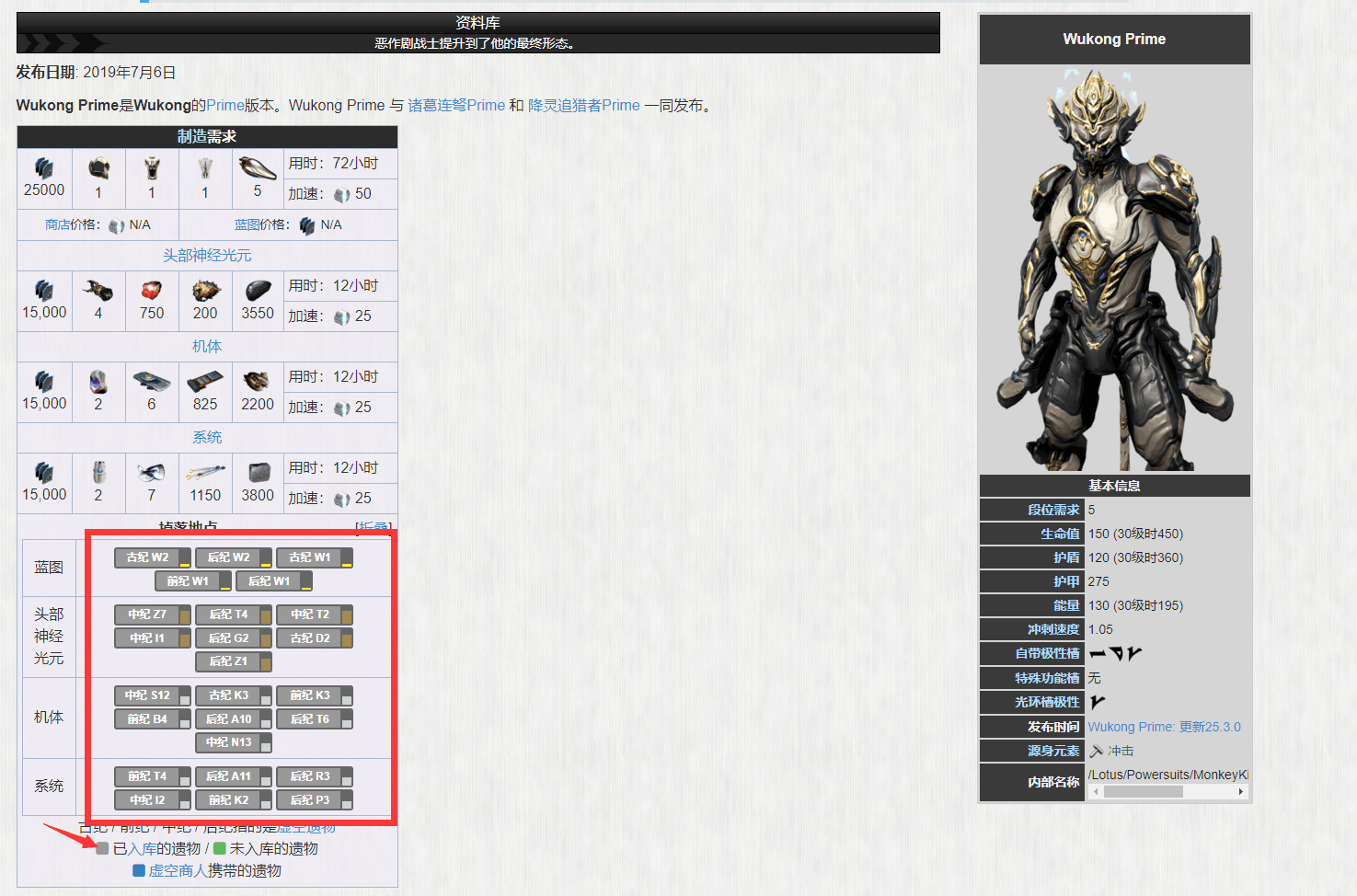Open the 头部神经光元 section link
Viewport: 1357px width, 896px height.
(x=207, y=256)
